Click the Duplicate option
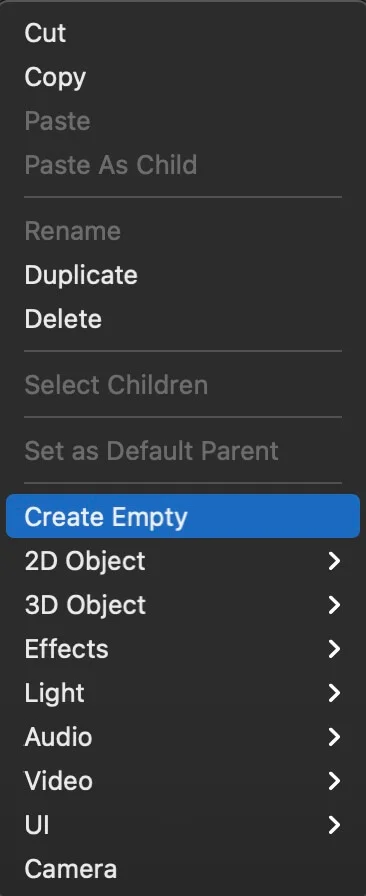 (x=183, y=275)
